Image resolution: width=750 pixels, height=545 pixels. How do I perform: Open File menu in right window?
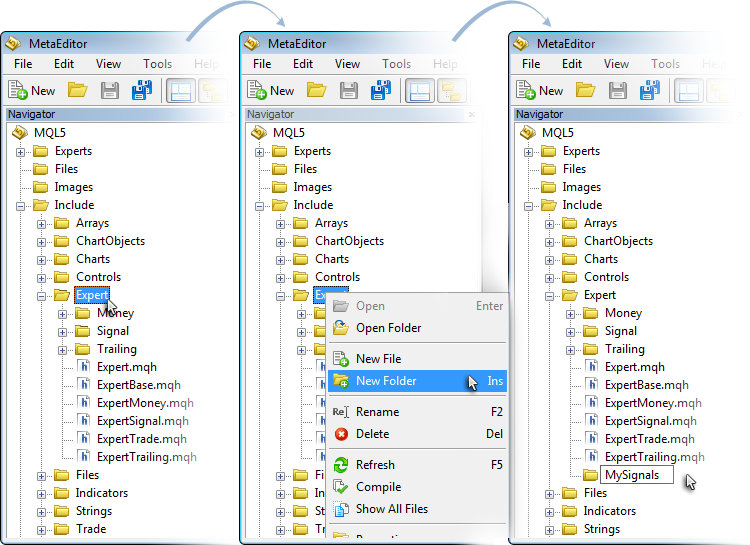click(531, 64)
